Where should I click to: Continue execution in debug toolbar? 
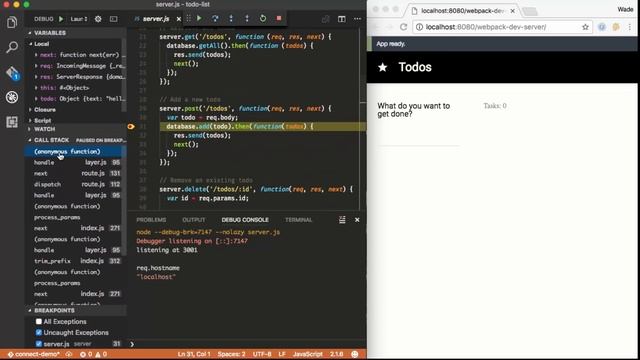click(199, 18)
